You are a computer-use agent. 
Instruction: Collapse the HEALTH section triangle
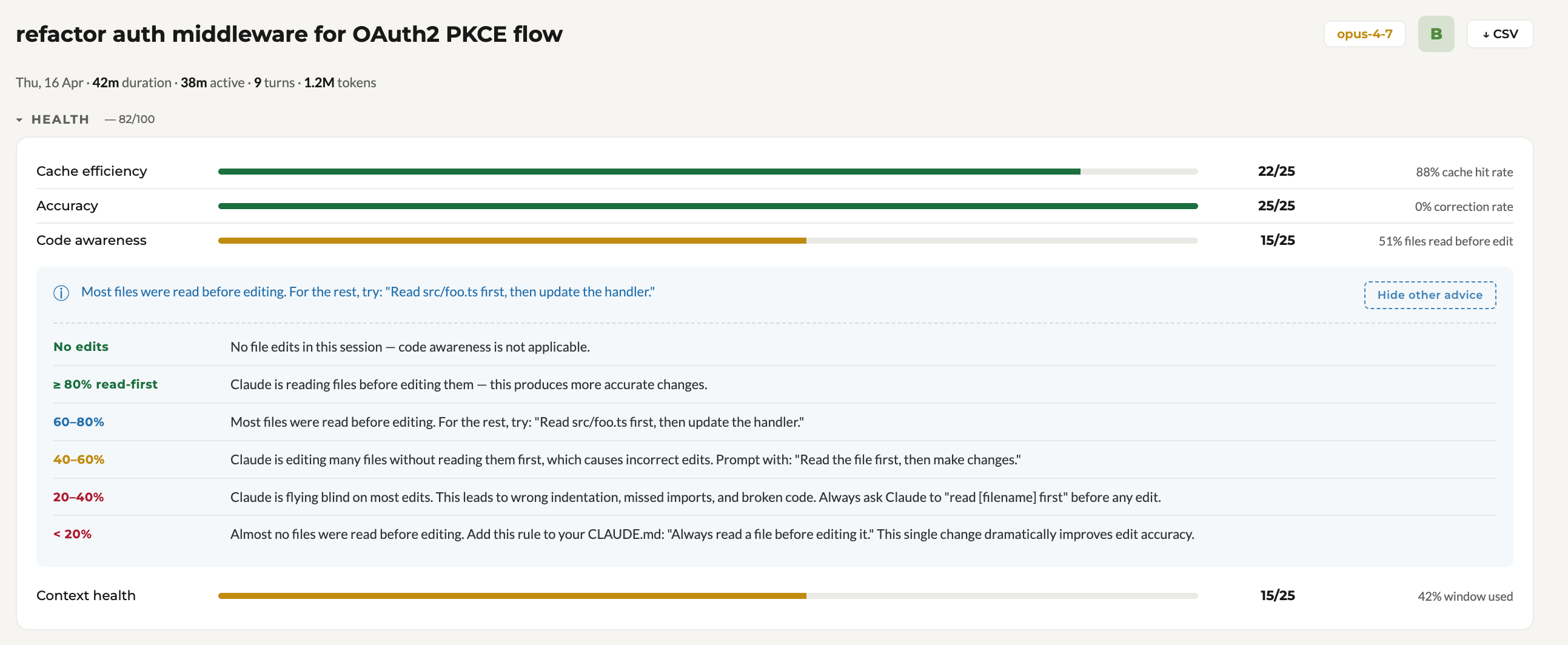pos(19,120)
